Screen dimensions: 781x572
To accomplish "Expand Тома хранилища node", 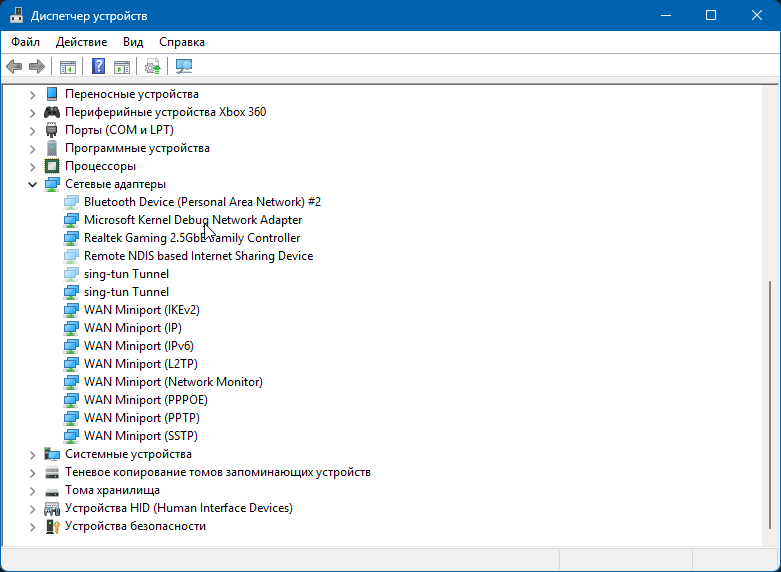I will click(x=32, y=490).
